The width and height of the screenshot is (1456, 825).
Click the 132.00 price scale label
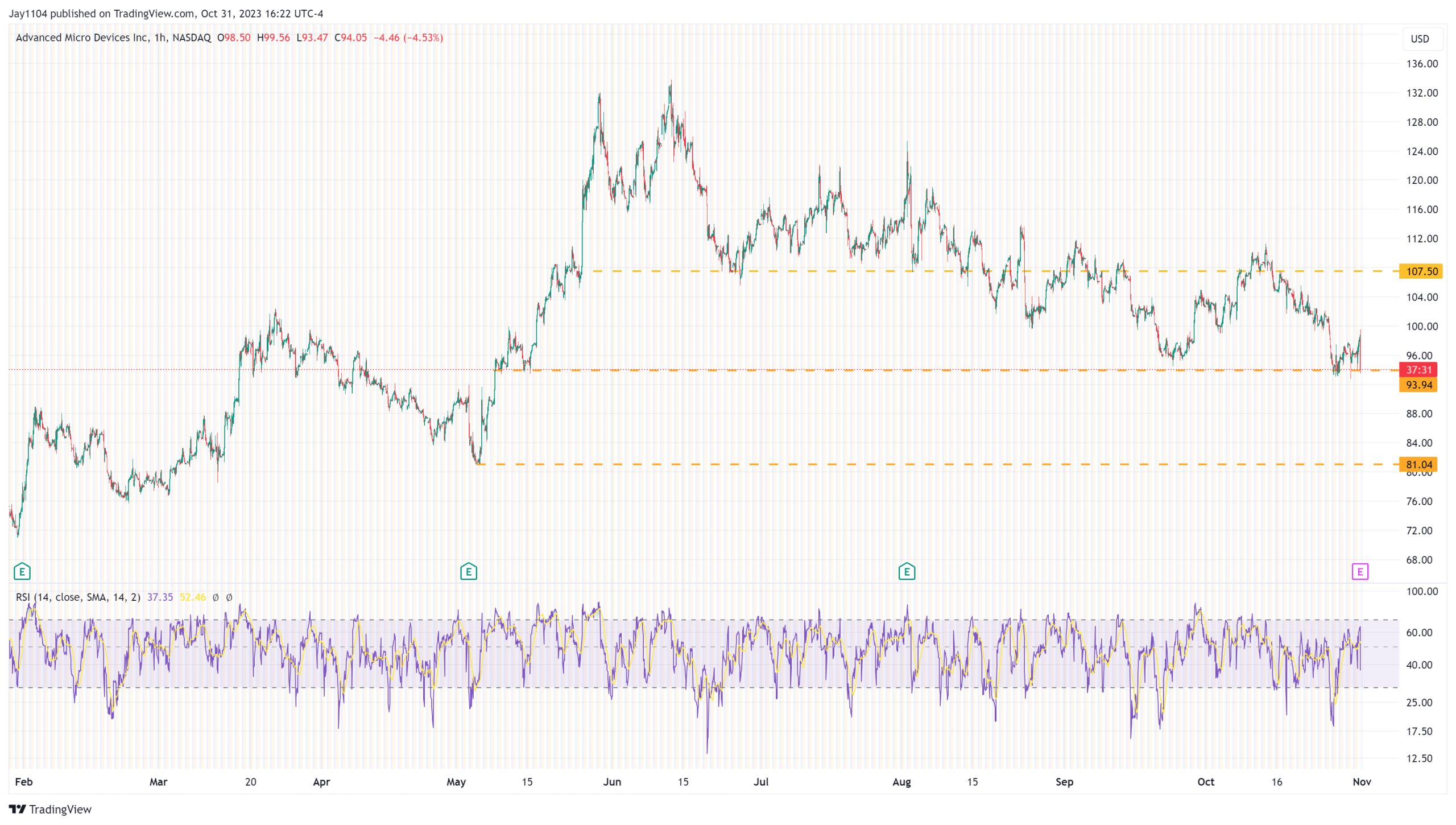coord(1422,93)
